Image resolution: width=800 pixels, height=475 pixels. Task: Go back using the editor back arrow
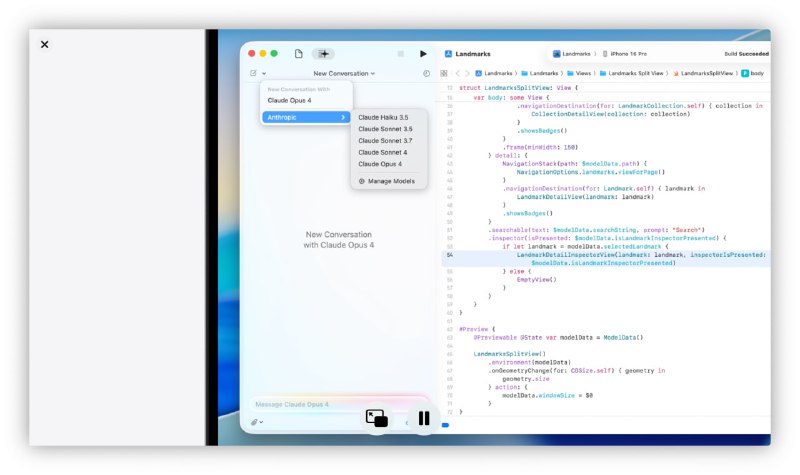458,73
